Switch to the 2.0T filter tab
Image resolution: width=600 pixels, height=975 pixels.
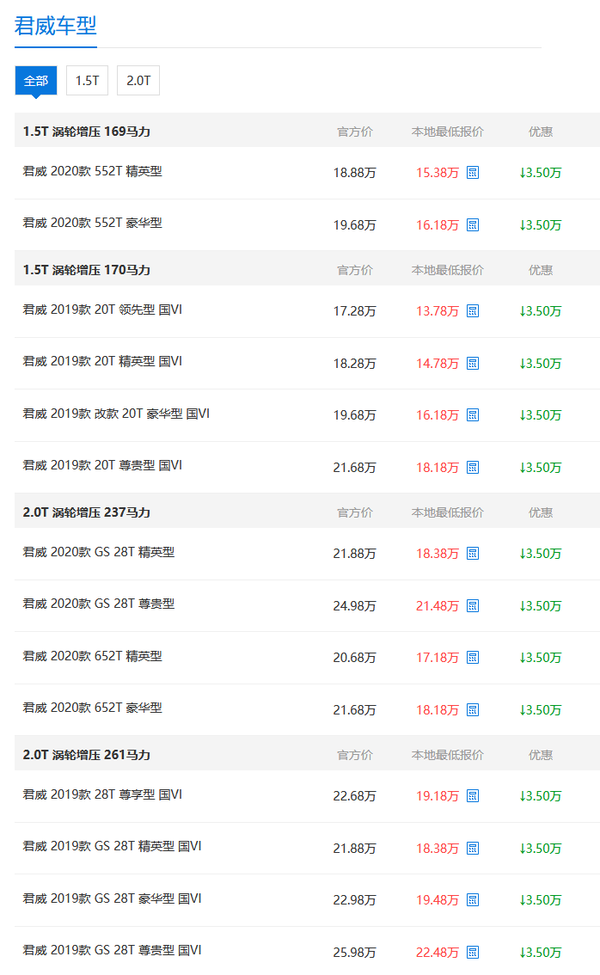(138, 81)
